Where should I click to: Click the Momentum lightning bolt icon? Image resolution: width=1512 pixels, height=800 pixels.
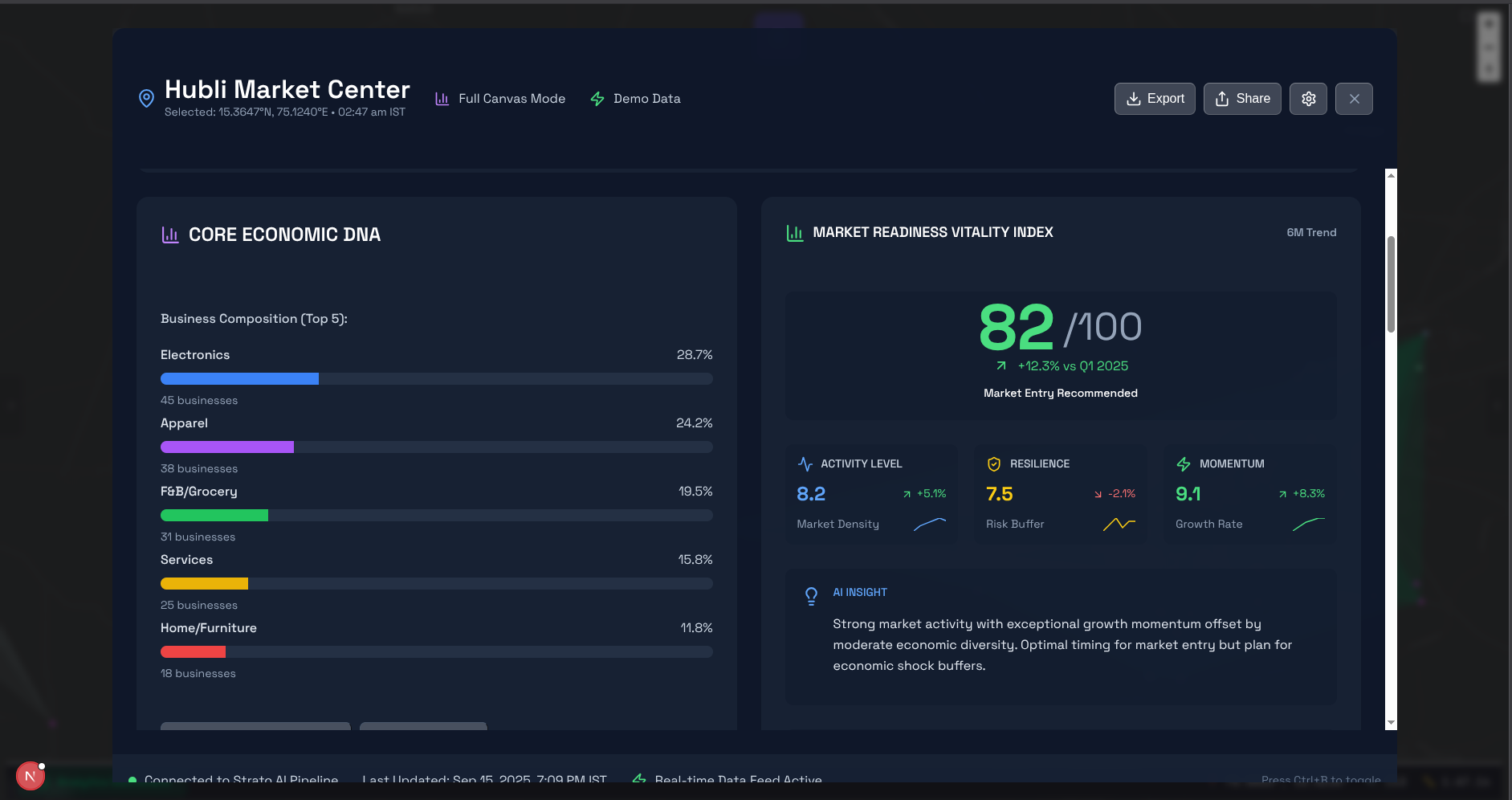[1183, 463]
